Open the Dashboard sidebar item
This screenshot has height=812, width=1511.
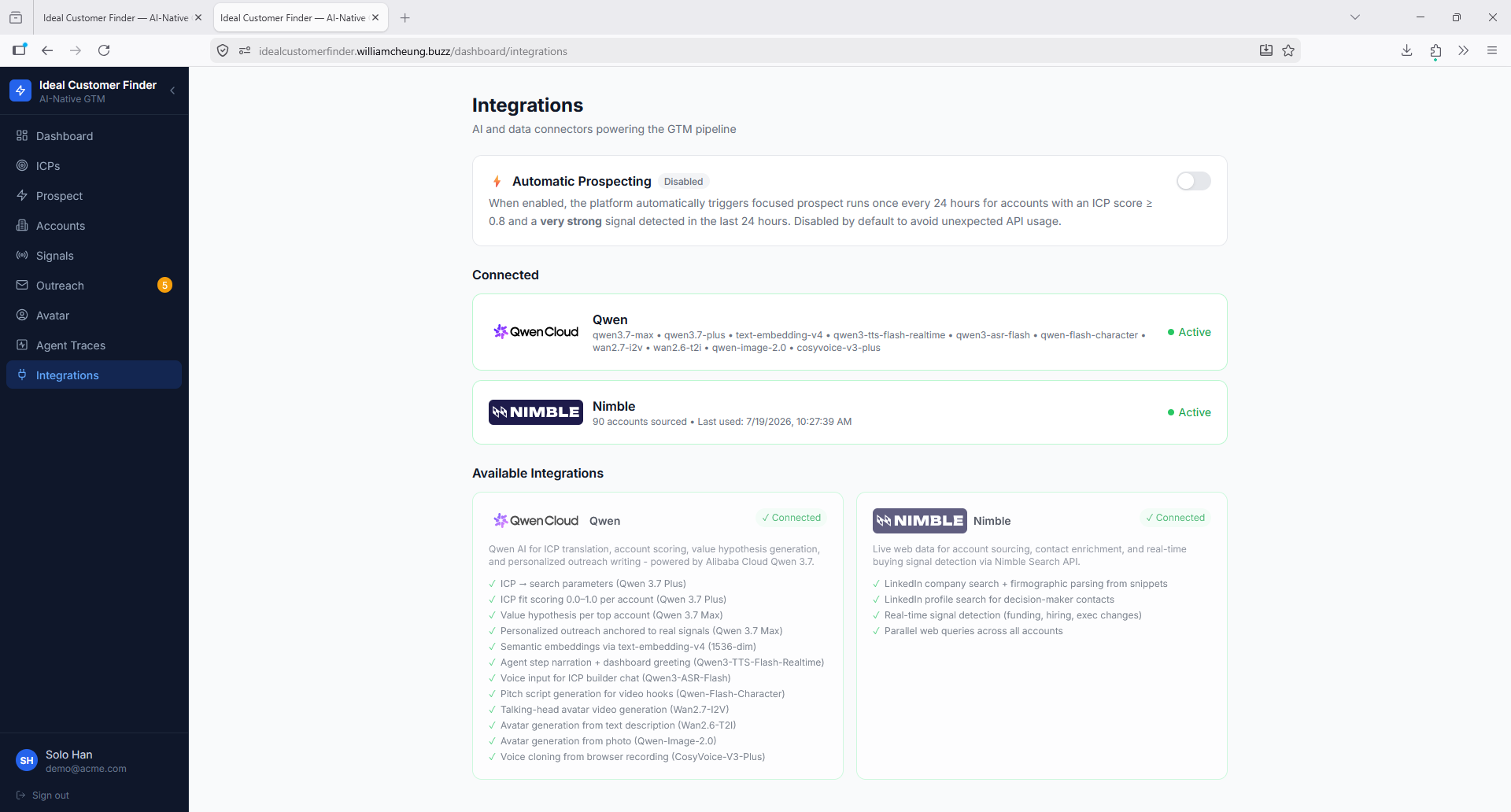coord(94,136)
